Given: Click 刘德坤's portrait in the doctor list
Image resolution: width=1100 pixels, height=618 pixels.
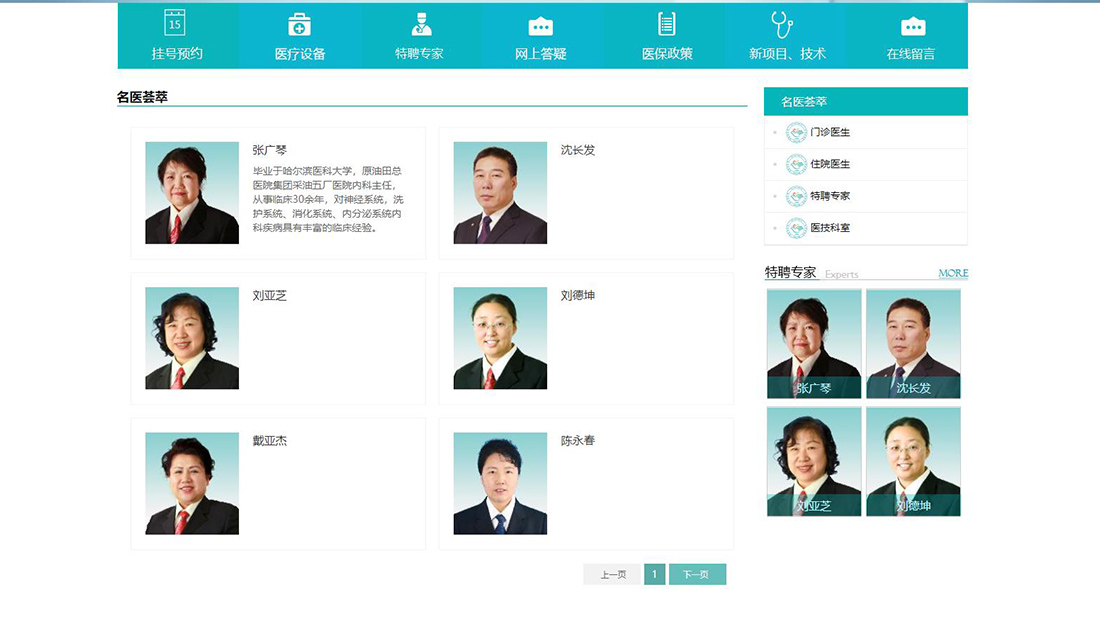Looking at the screenshot, I should (498, 338).
